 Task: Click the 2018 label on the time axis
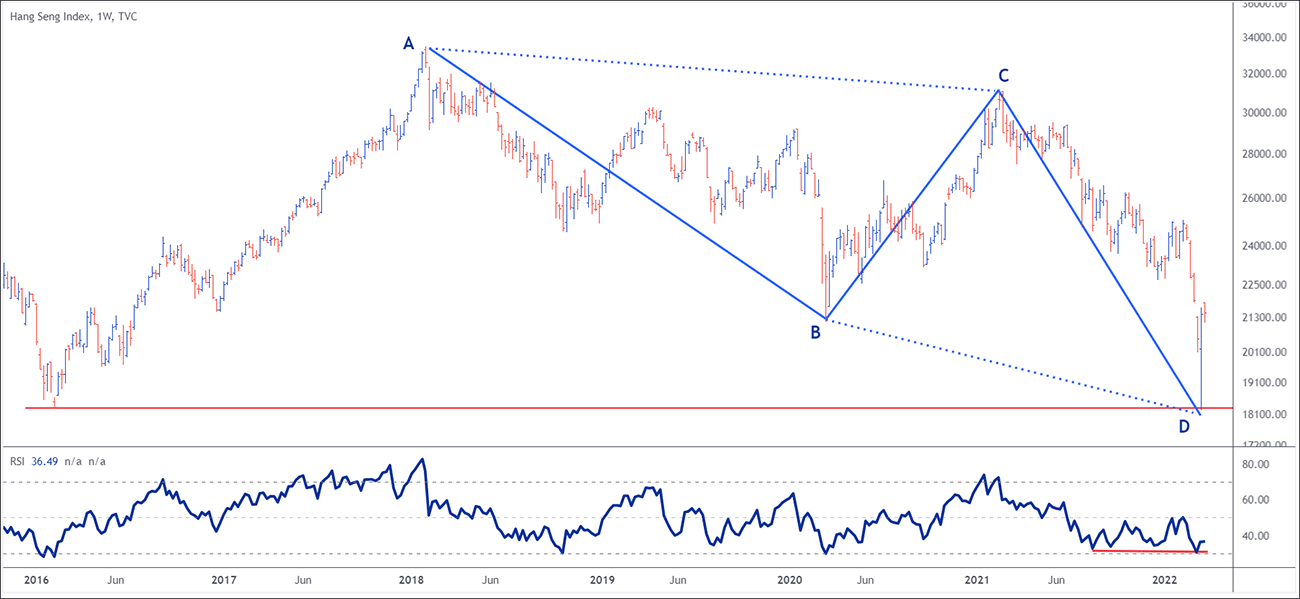point(407,580)
